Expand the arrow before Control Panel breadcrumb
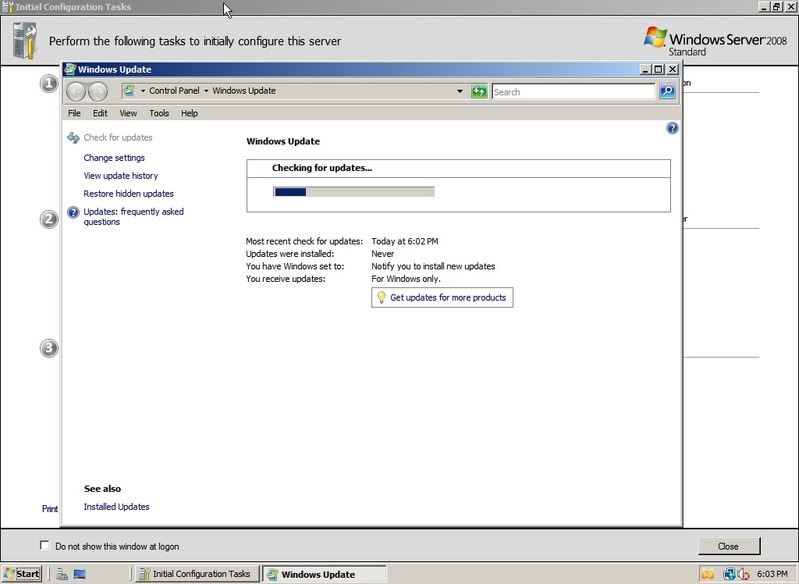The width and height of the screenshot is (799, 584). click(x=143, y=91)
